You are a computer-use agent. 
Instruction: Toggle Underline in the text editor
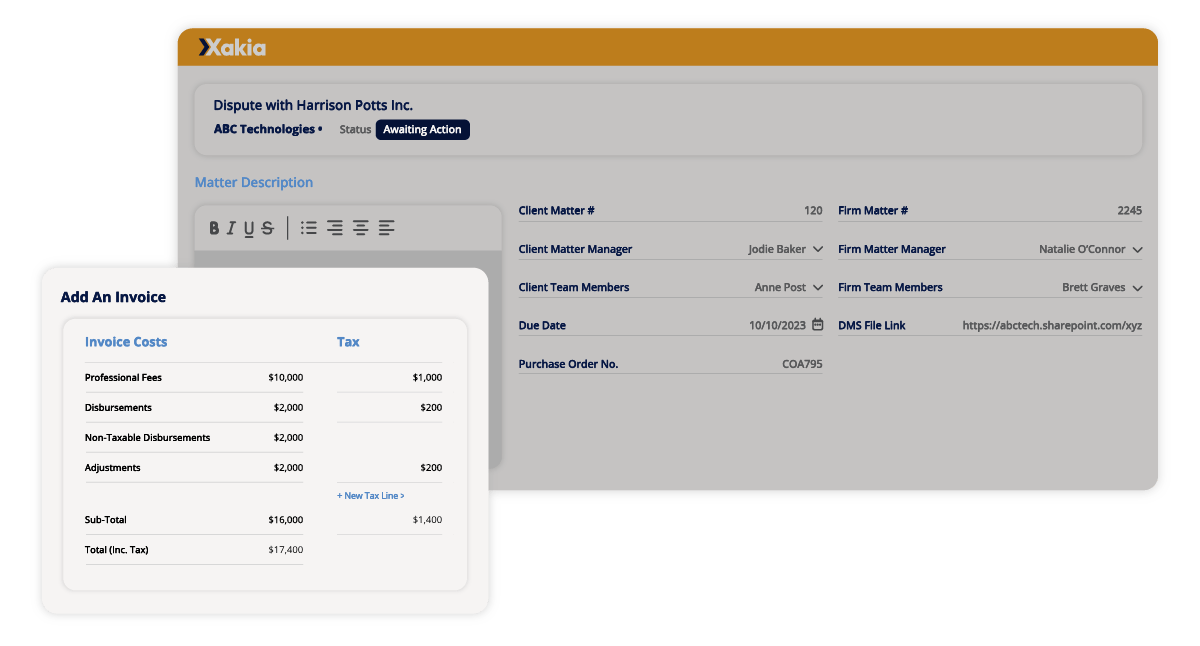point(249,227)
